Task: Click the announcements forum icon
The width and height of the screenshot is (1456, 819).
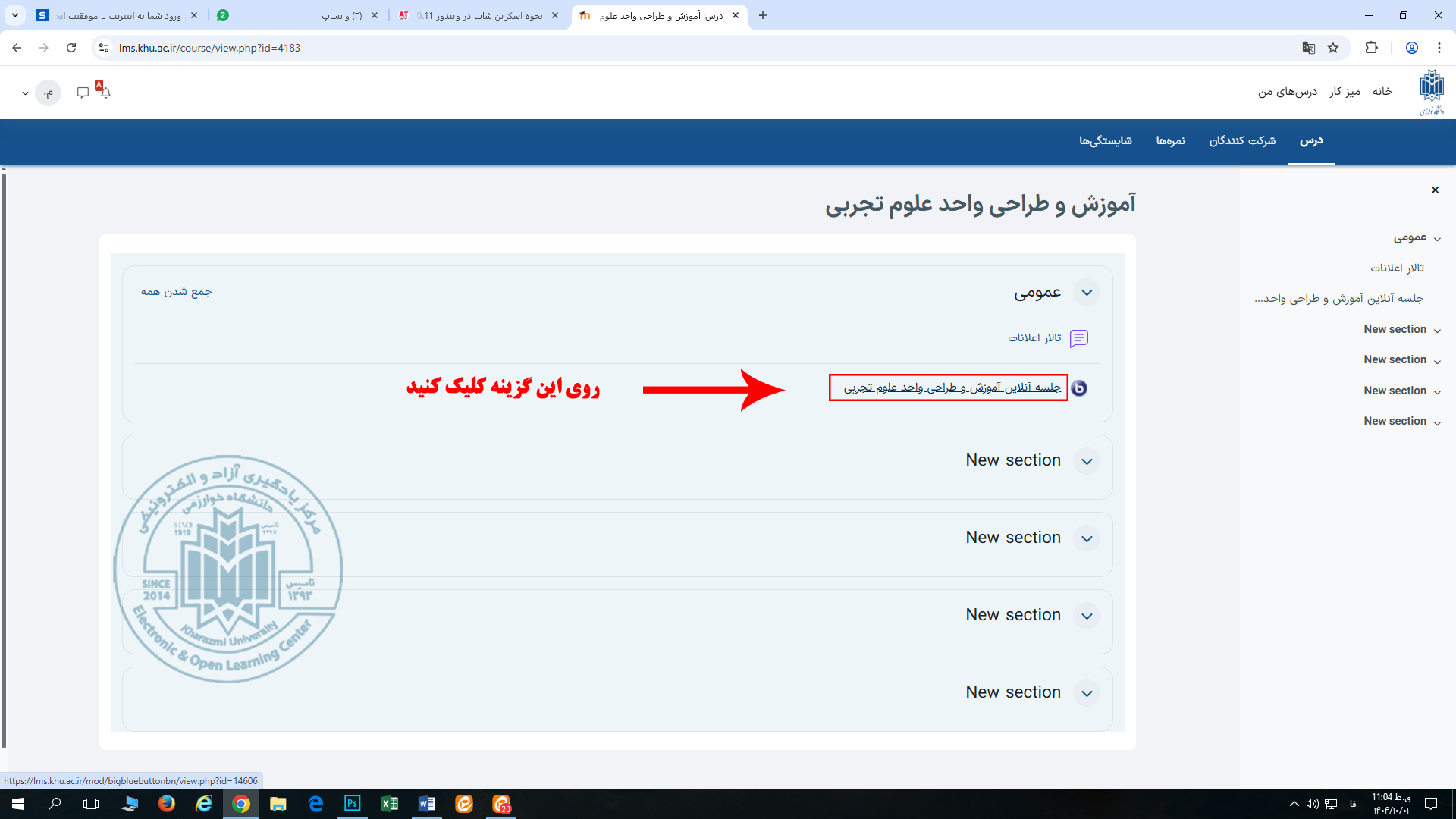Action: pyautogui.click(x=1079, y=338)
